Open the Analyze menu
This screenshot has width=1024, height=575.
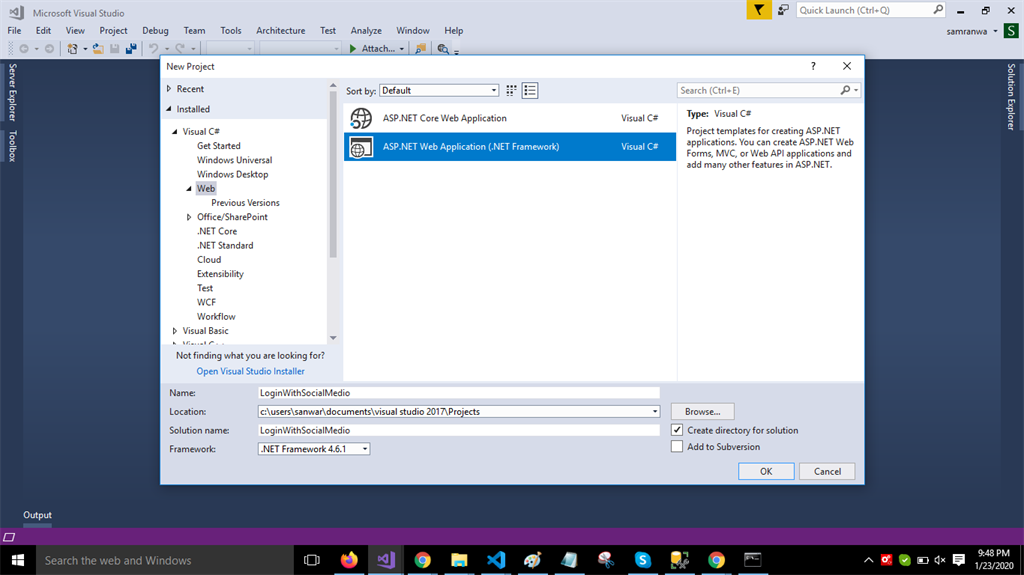click(x=366, y=31)
